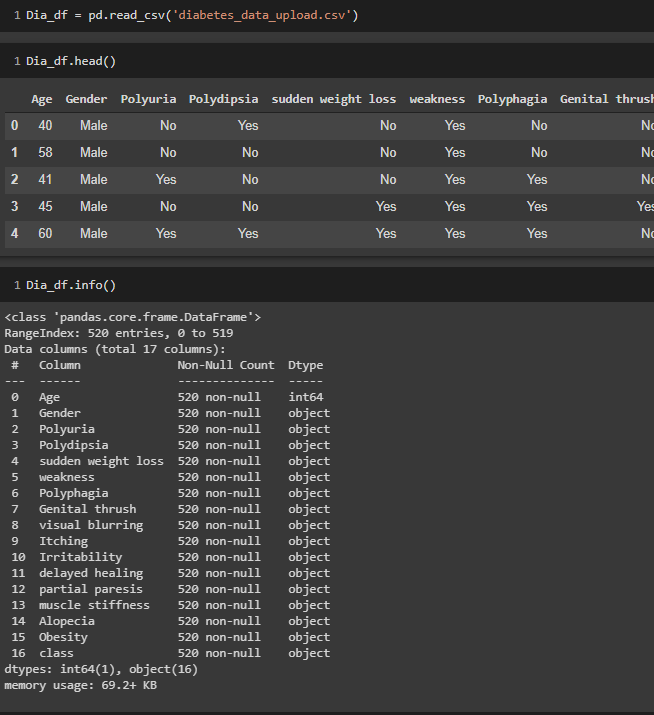654x715 pixels.
Task: Click weakness Yes in the age 60 row
Action: tap(455, 233)
